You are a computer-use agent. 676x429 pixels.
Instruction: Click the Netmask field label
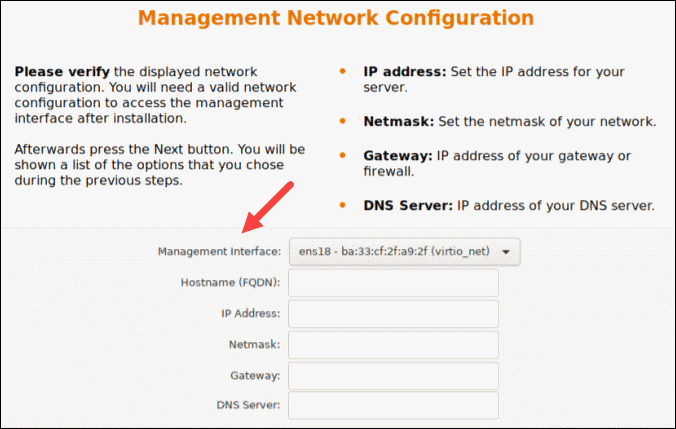click(254, 345)
